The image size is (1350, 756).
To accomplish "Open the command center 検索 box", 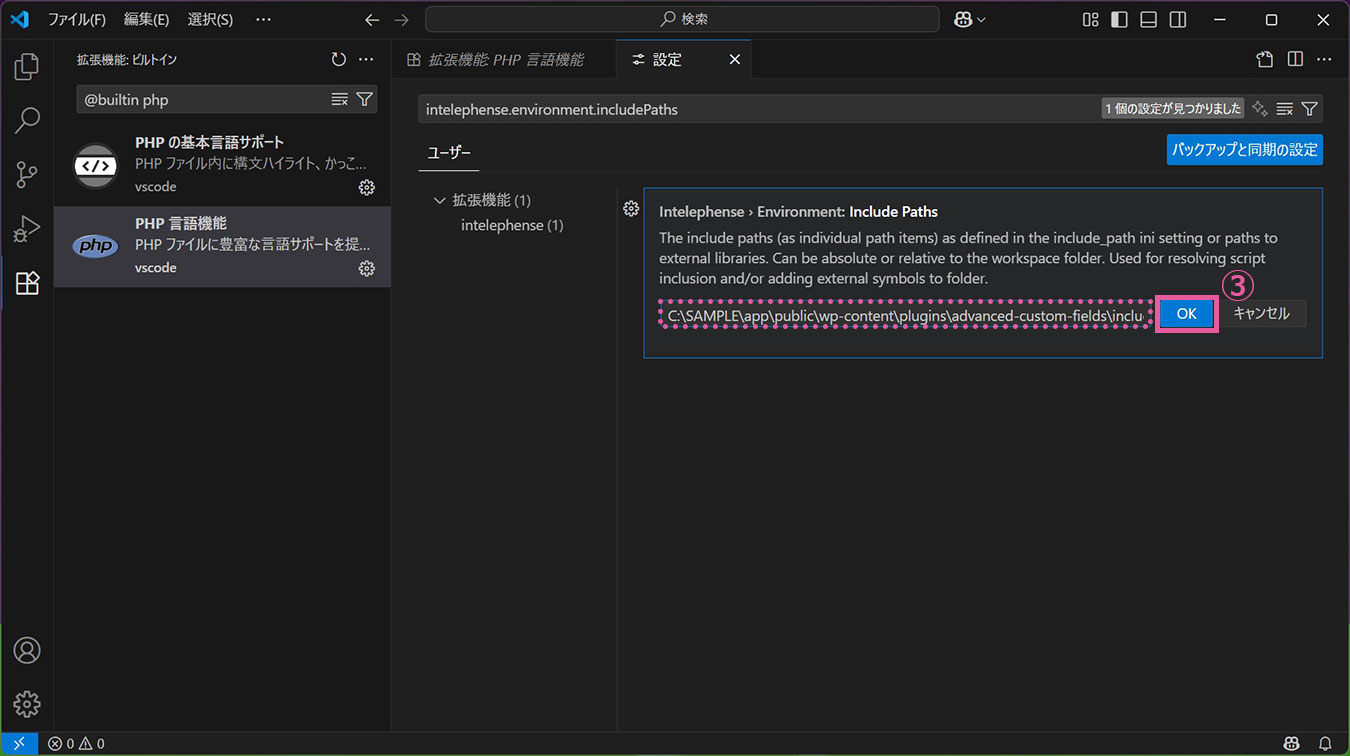I will [682, 19].
